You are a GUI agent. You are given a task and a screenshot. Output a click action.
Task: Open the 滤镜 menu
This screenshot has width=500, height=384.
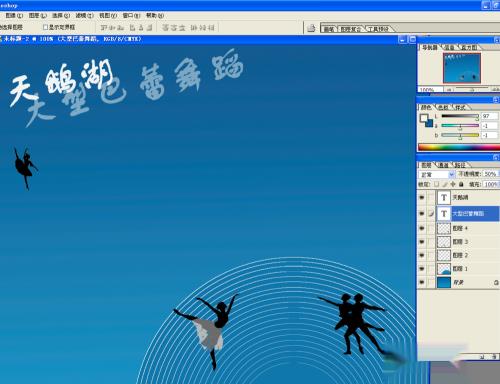click(x=84, y=15)
